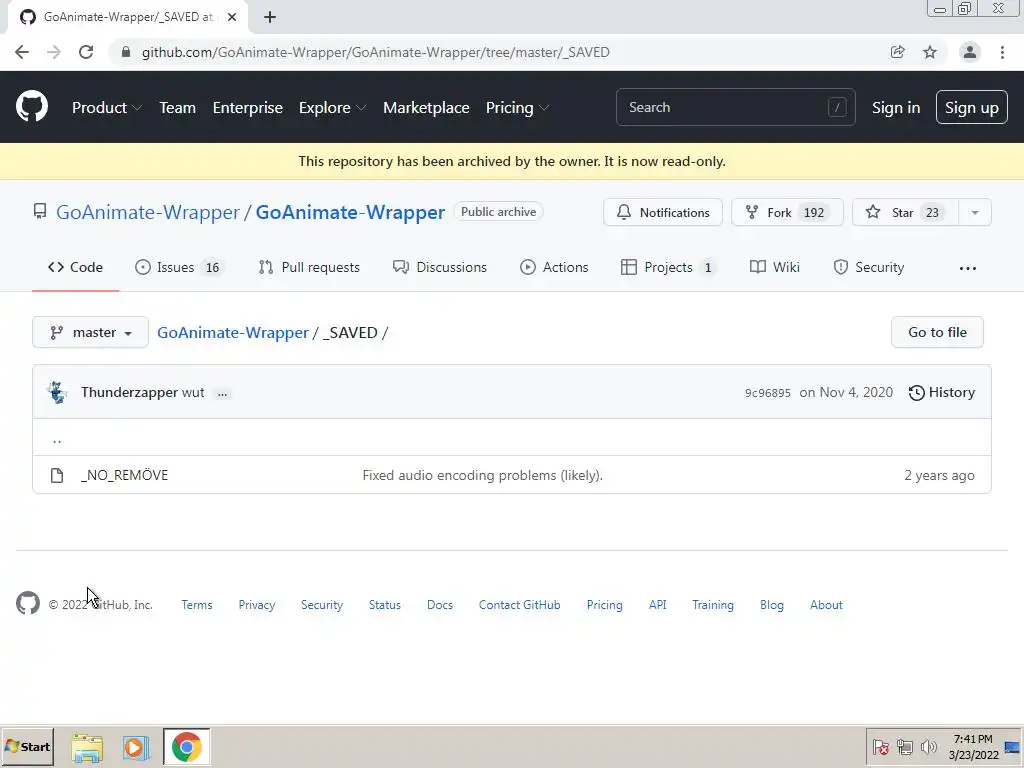The height and width of the screenshot is (768, 1024).
Task: Expand the Product dropdown menu
Action: (x=106, y=108)
